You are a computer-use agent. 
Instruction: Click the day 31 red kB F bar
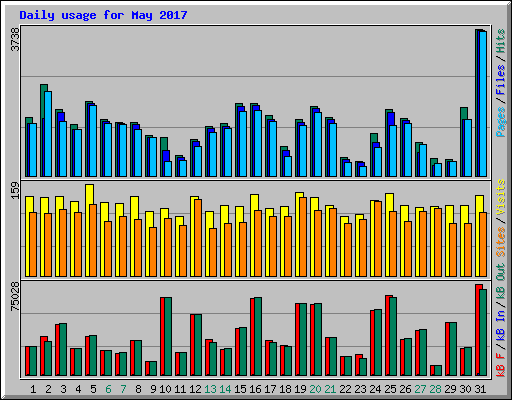click(x=478, y=330)
